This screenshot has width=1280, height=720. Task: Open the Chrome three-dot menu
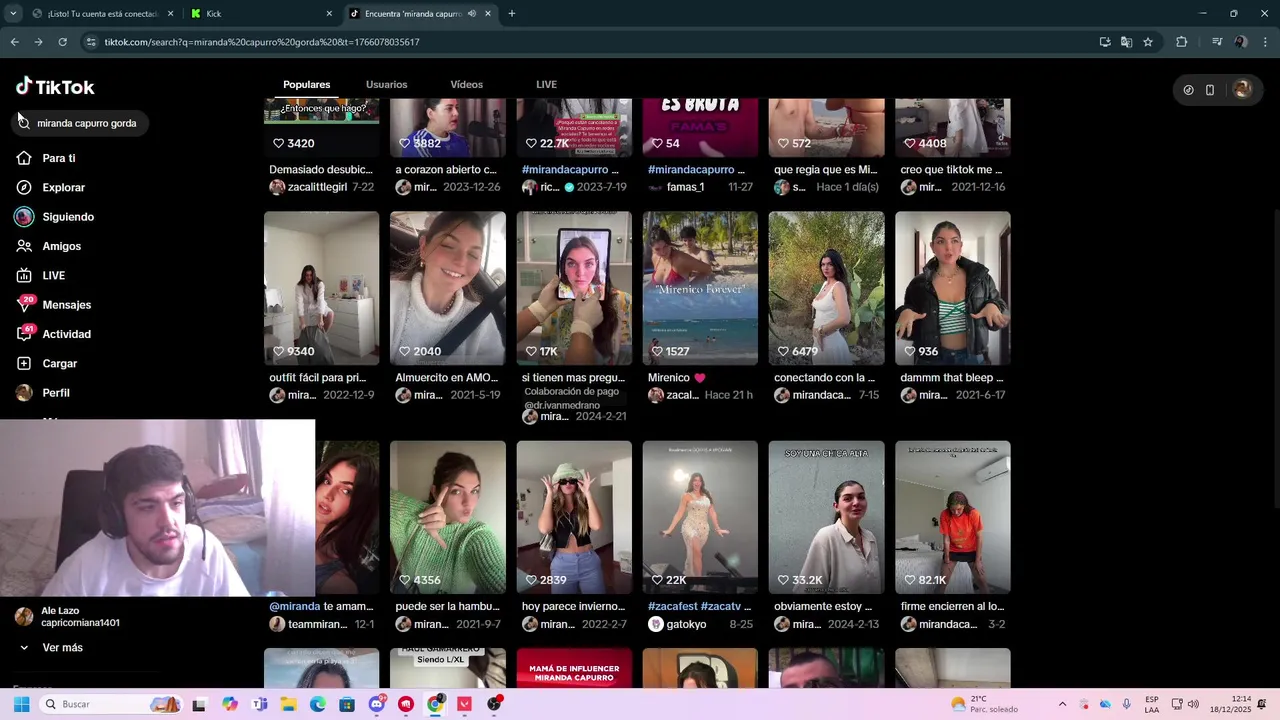pyautogui.click(x=1266, y=42)
